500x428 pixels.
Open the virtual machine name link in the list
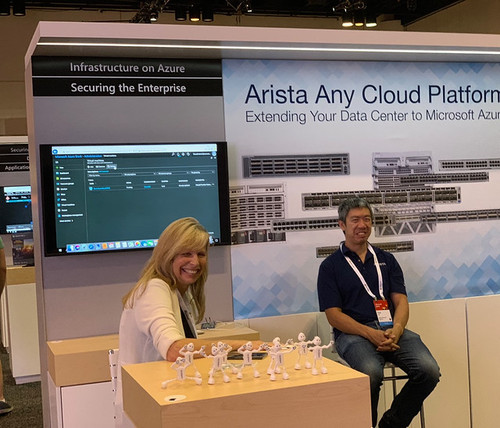coord(102,188)
